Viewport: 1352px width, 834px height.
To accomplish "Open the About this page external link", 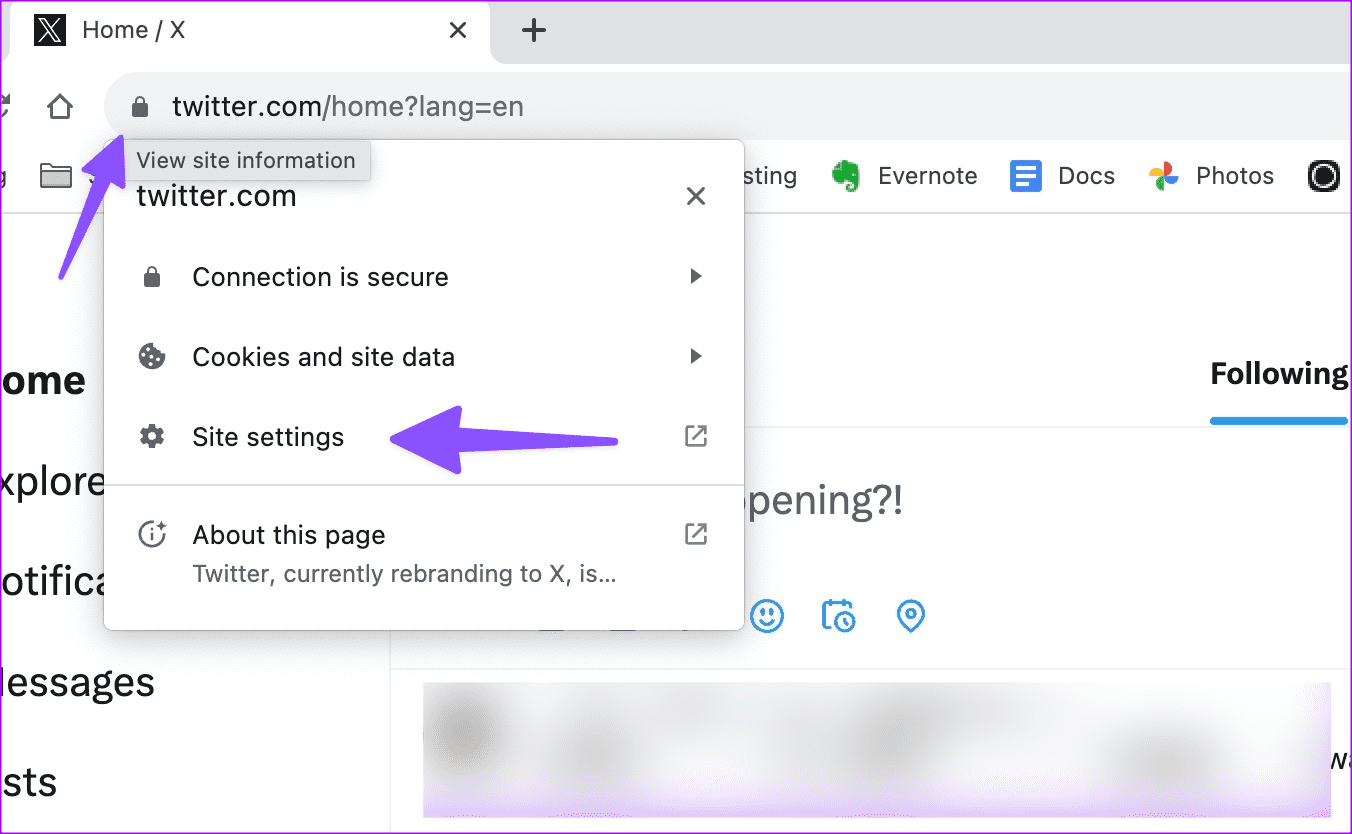I will (695, 534).
